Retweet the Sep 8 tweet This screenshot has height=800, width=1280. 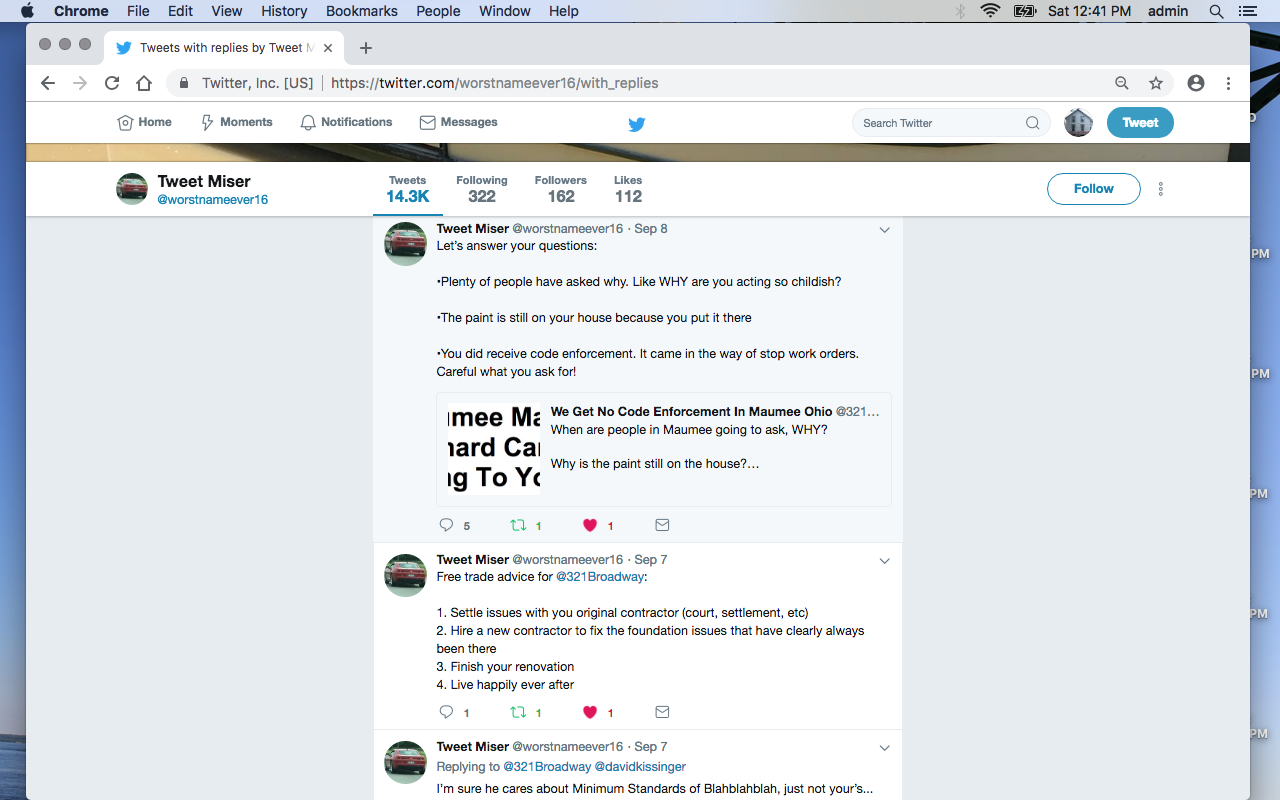pyautogui.click(x=518, y=525)
